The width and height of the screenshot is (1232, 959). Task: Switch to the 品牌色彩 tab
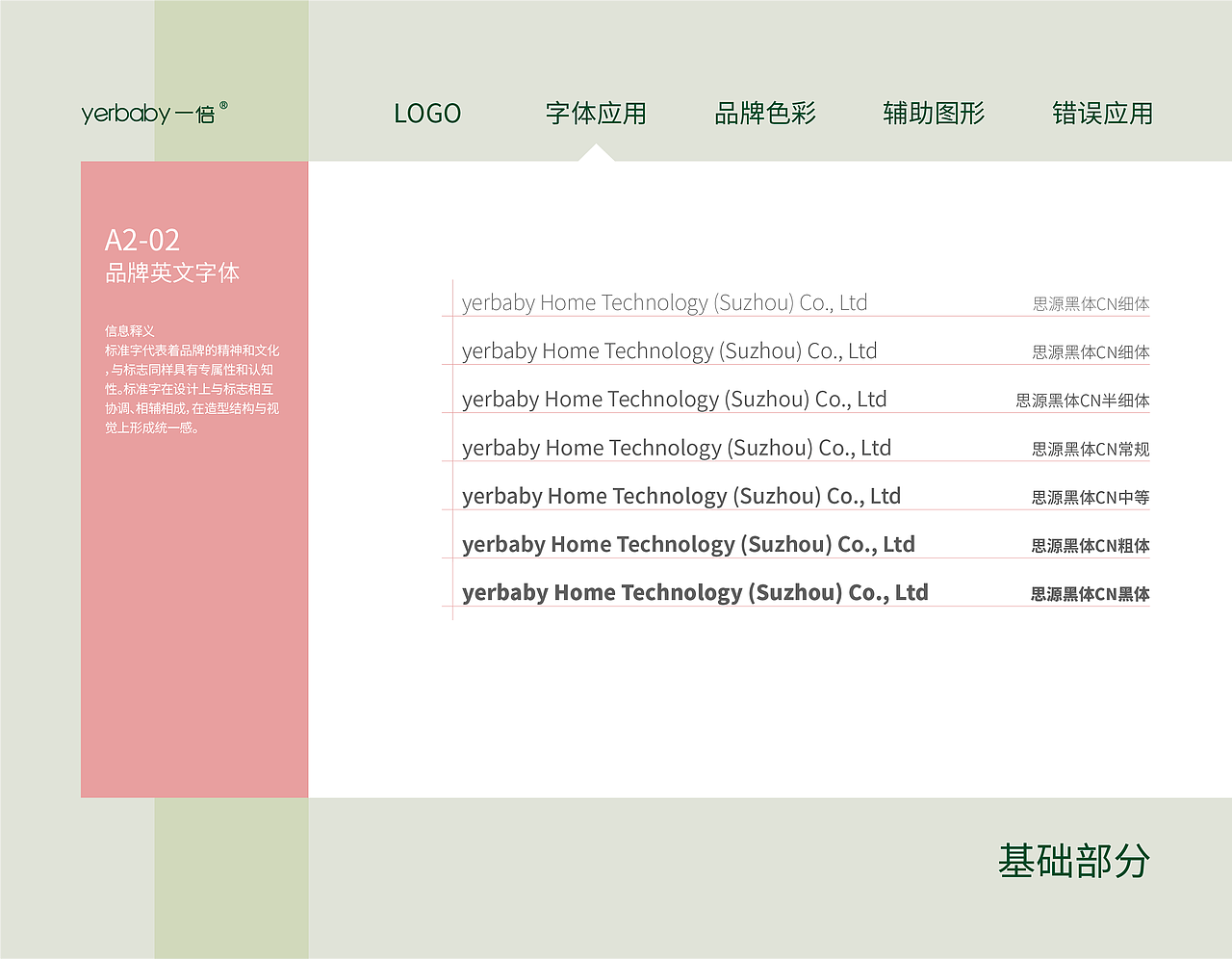[x=765, y=114]
